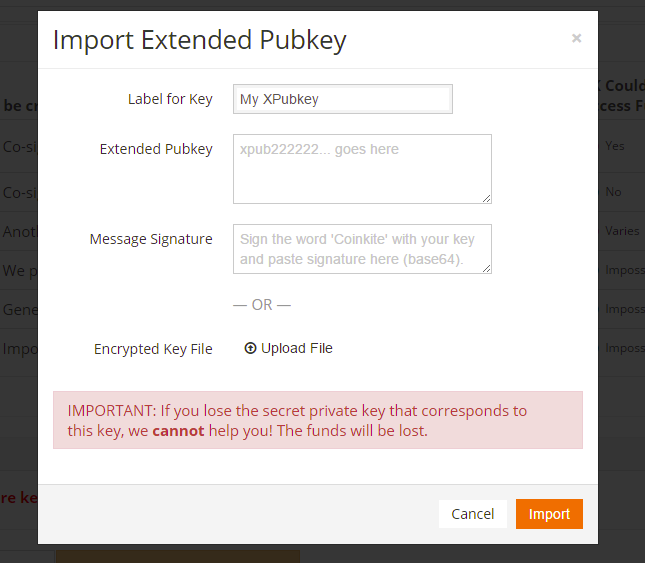Grab the Message Signature textarea resize handle
The width and height of the screenshot is (645, 563).
click(486, 269)
